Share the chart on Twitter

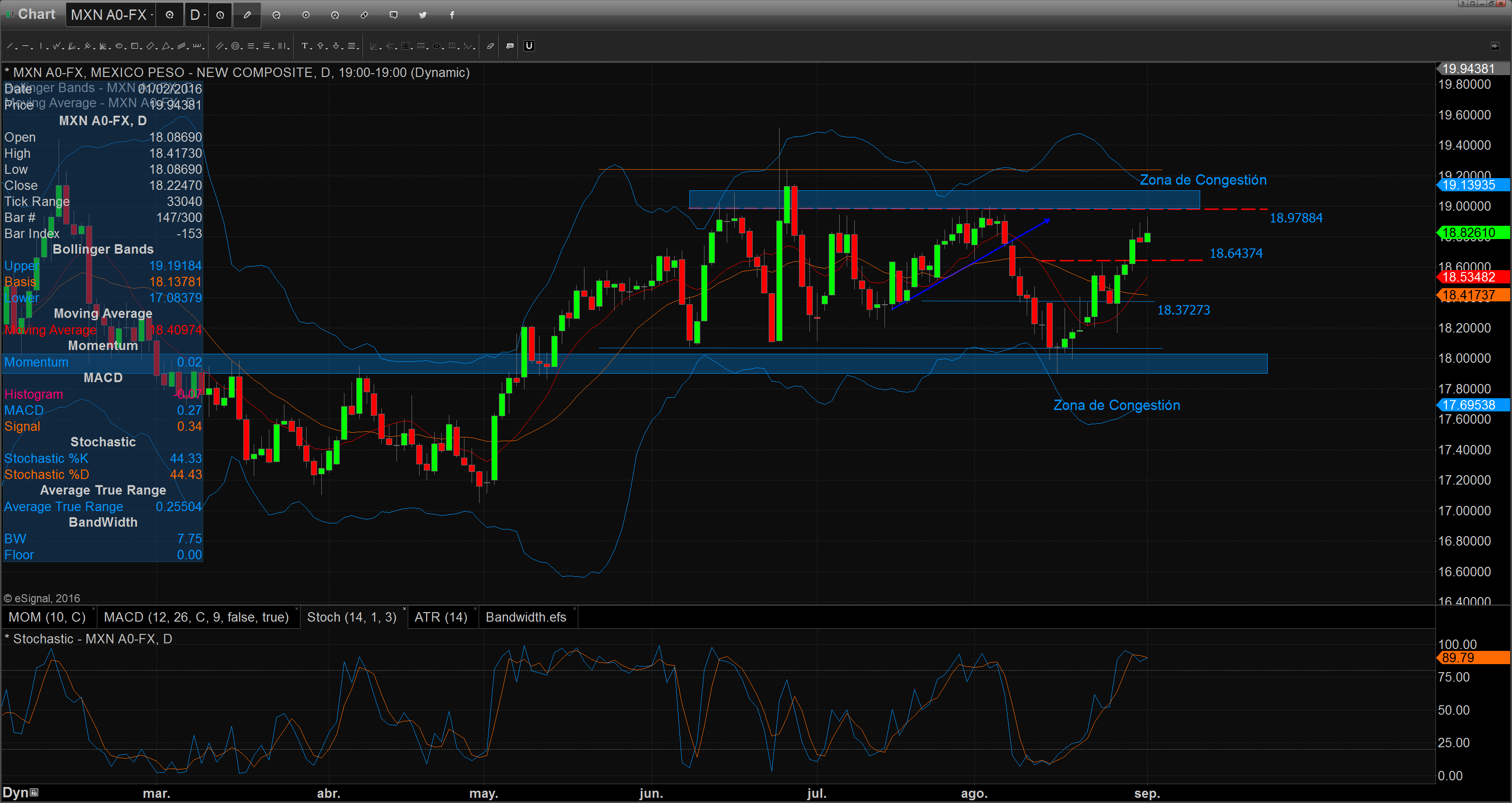422,15
